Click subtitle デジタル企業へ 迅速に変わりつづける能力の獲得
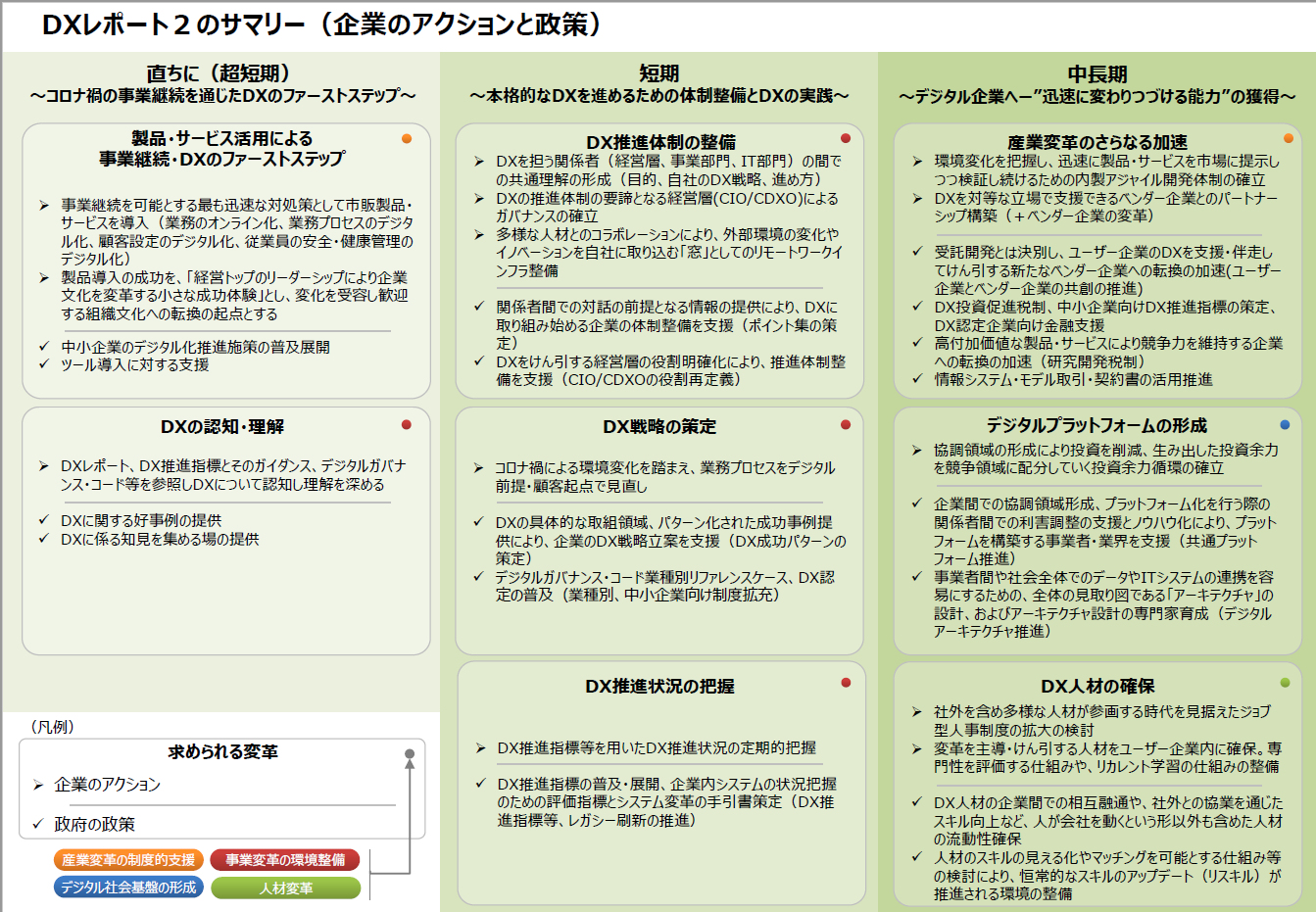Viewport: 1316px width, 912px height. (1097, 96)
